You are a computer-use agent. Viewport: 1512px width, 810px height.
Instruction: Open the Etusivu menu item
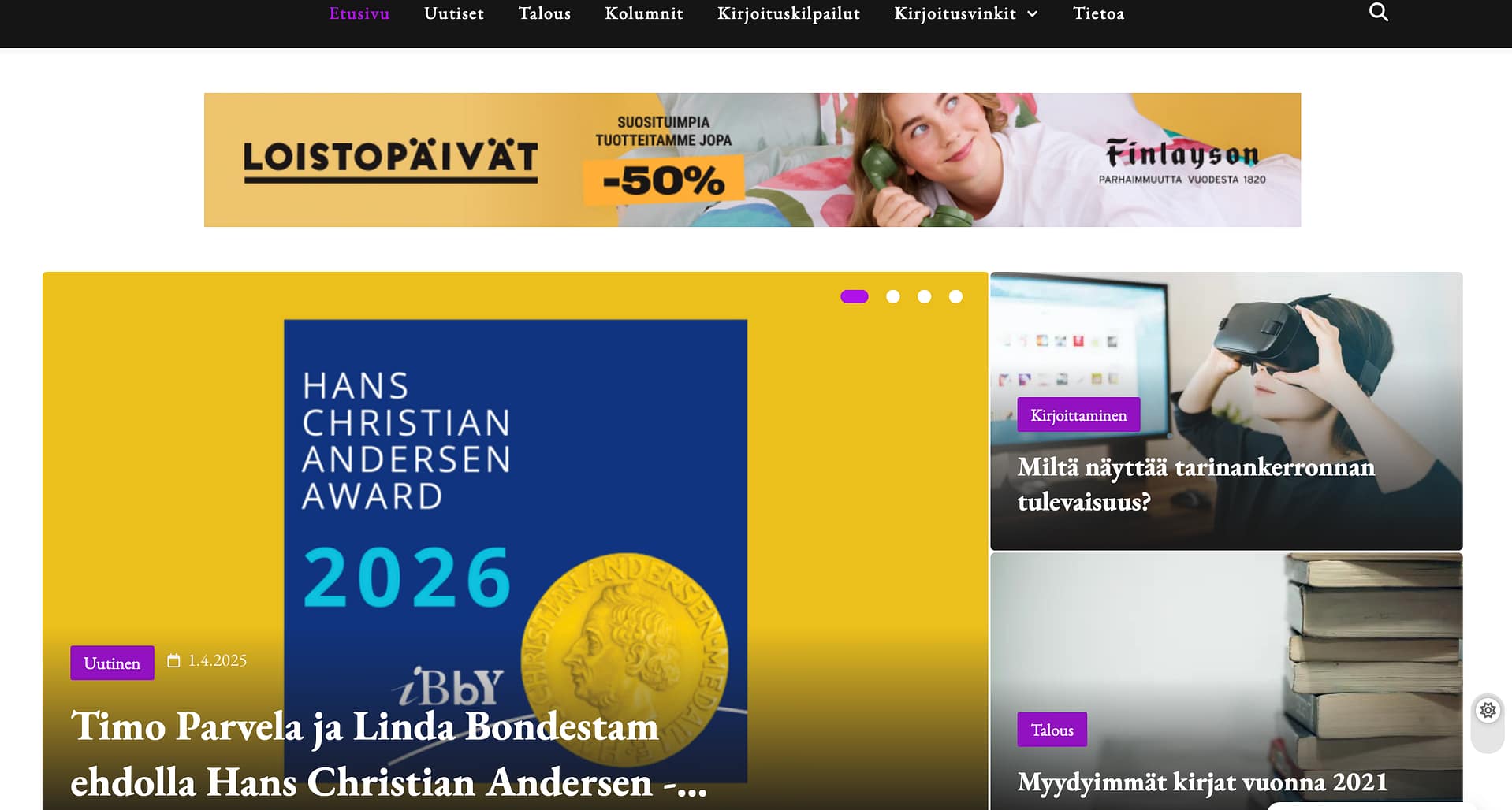[x=359, y=13]
